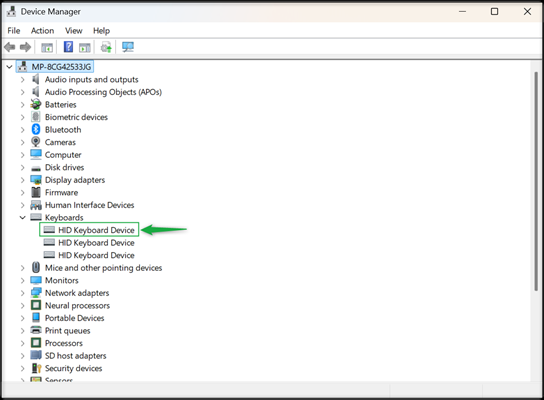Expand the Bluetooth category chevron
The image size is (544, 400).
point(23,130)
